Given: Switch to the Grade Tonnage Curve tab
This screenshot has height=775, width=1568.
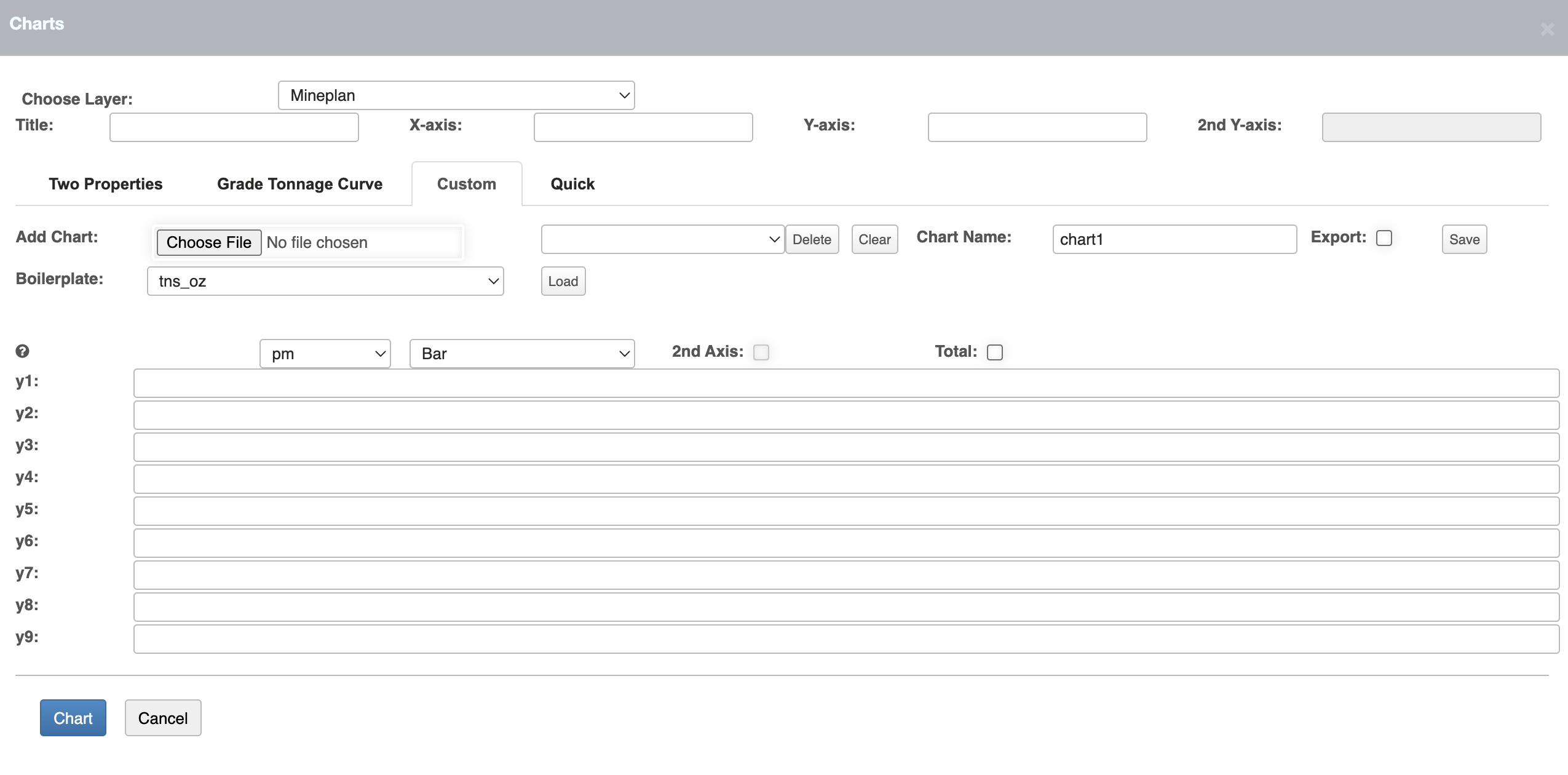Looking at the screenshot, I should coord(299,183).
